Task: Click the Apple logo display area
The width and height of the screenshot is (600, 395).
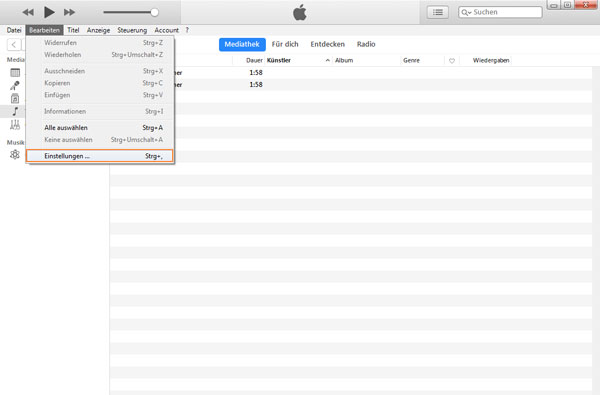Action: pyautogui.click(x=300, y=12)
